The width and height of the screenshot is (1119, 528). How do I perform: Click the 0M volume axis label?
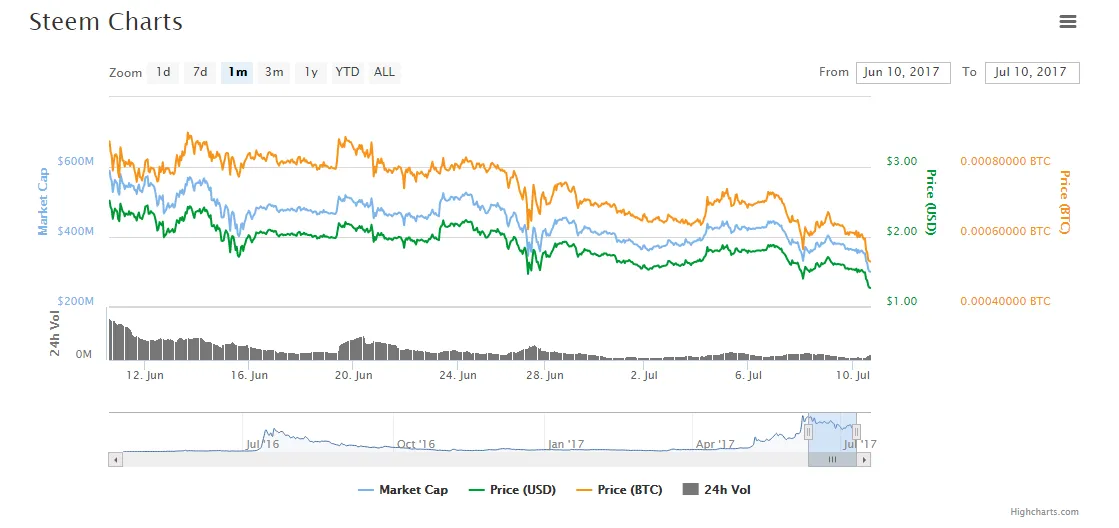pyautogui.click(x=83, y=354)
